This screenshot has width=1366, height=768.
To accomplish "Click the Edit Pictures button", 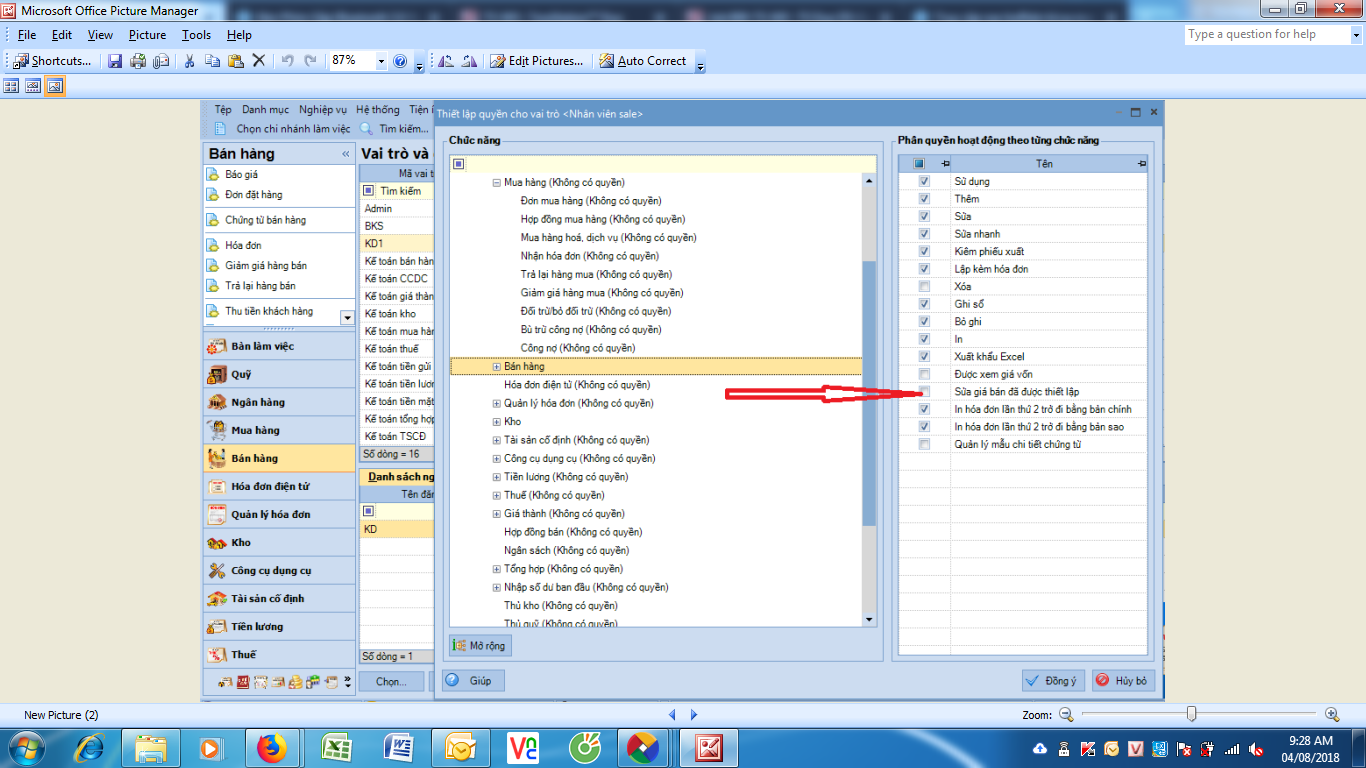I will (537, 61).
